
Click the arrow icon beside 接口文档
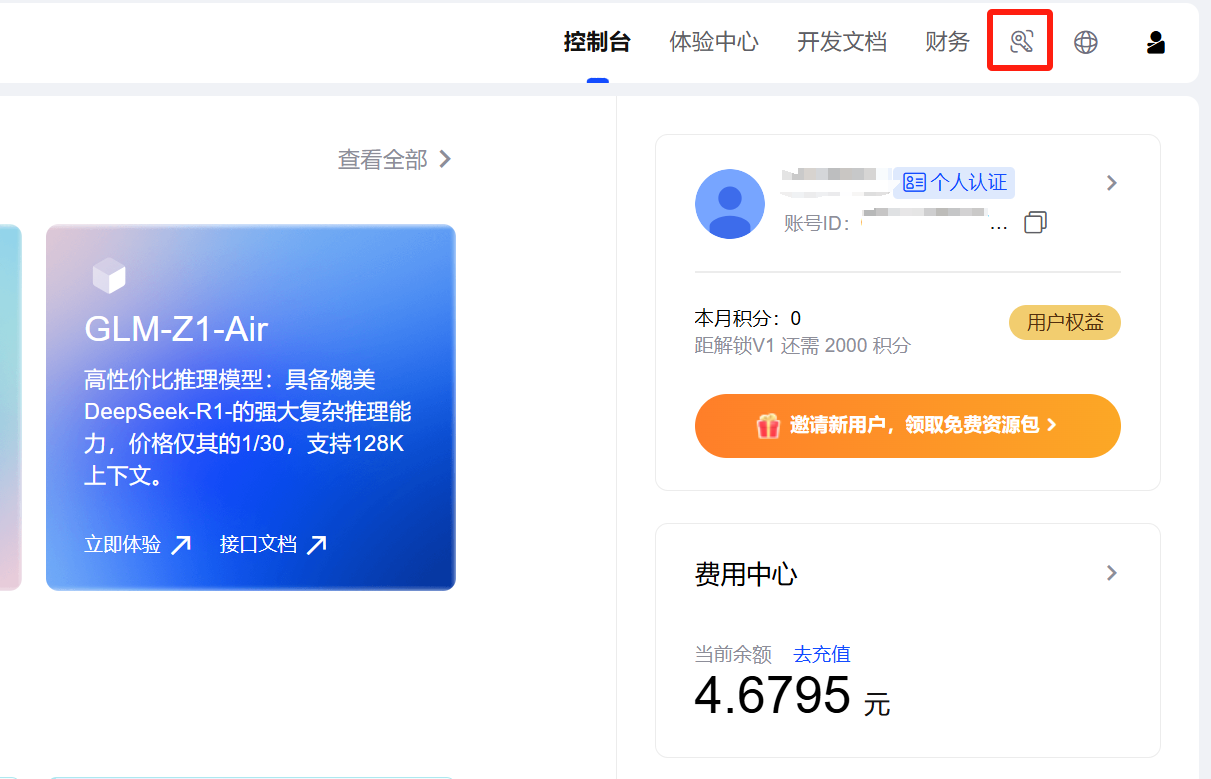316,545
